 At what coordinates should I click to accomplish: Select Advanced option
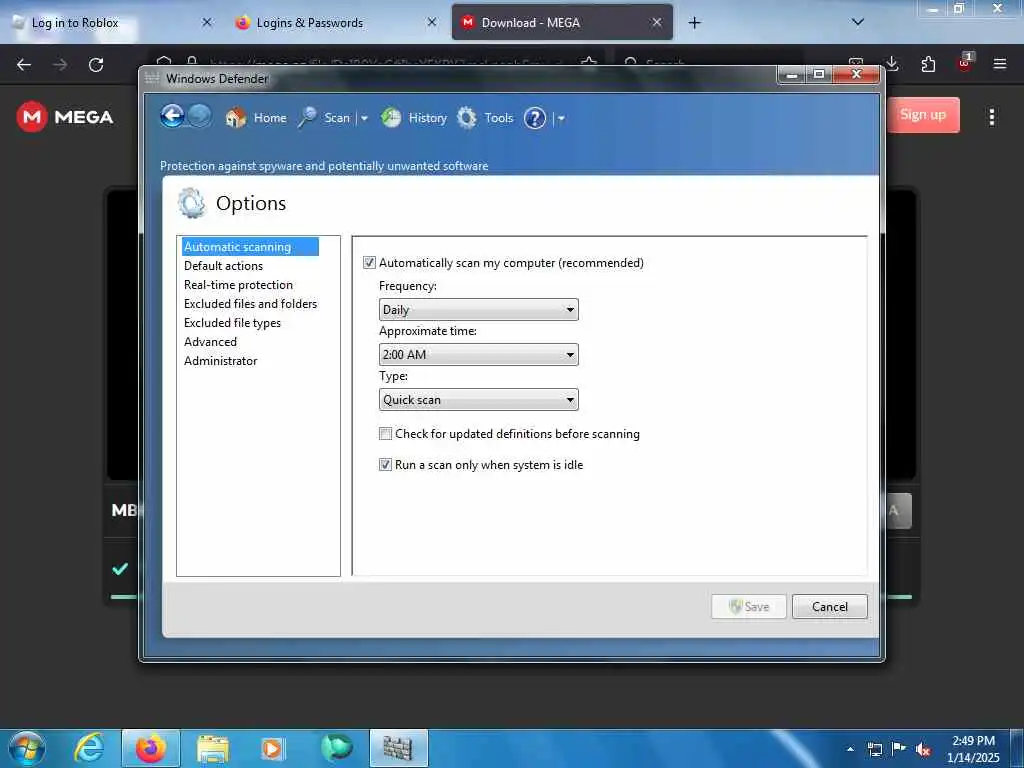[x=210, y=342]
